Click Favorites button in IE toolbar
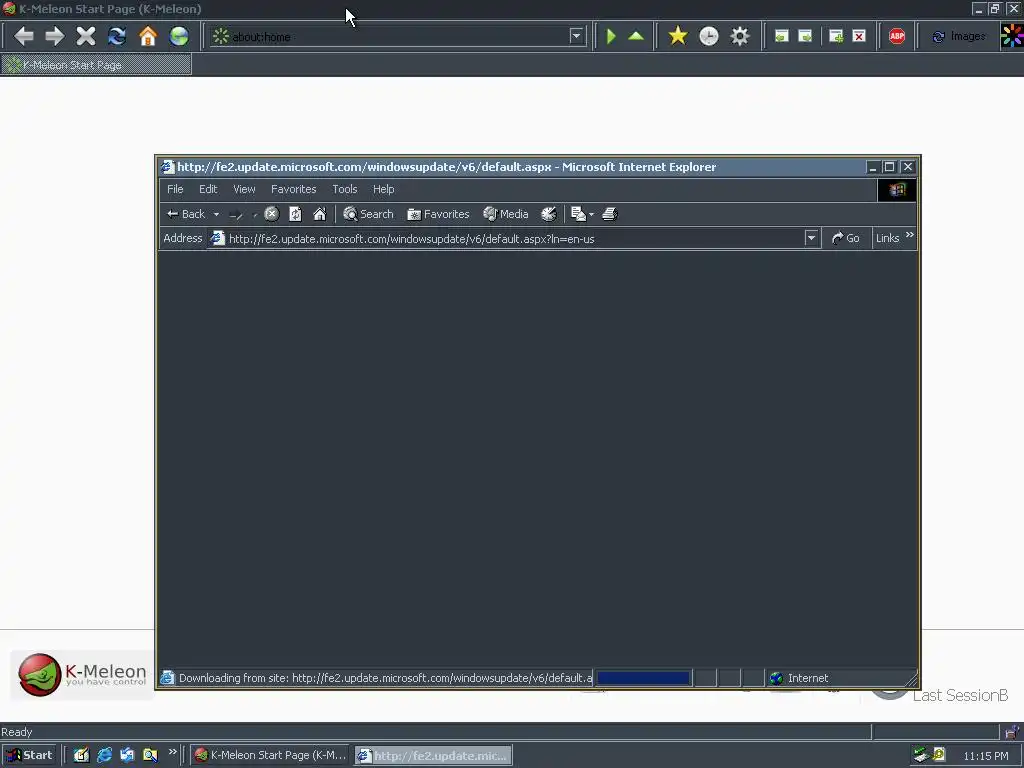Viewport: 1024px width, 768px height. point(438,214)
